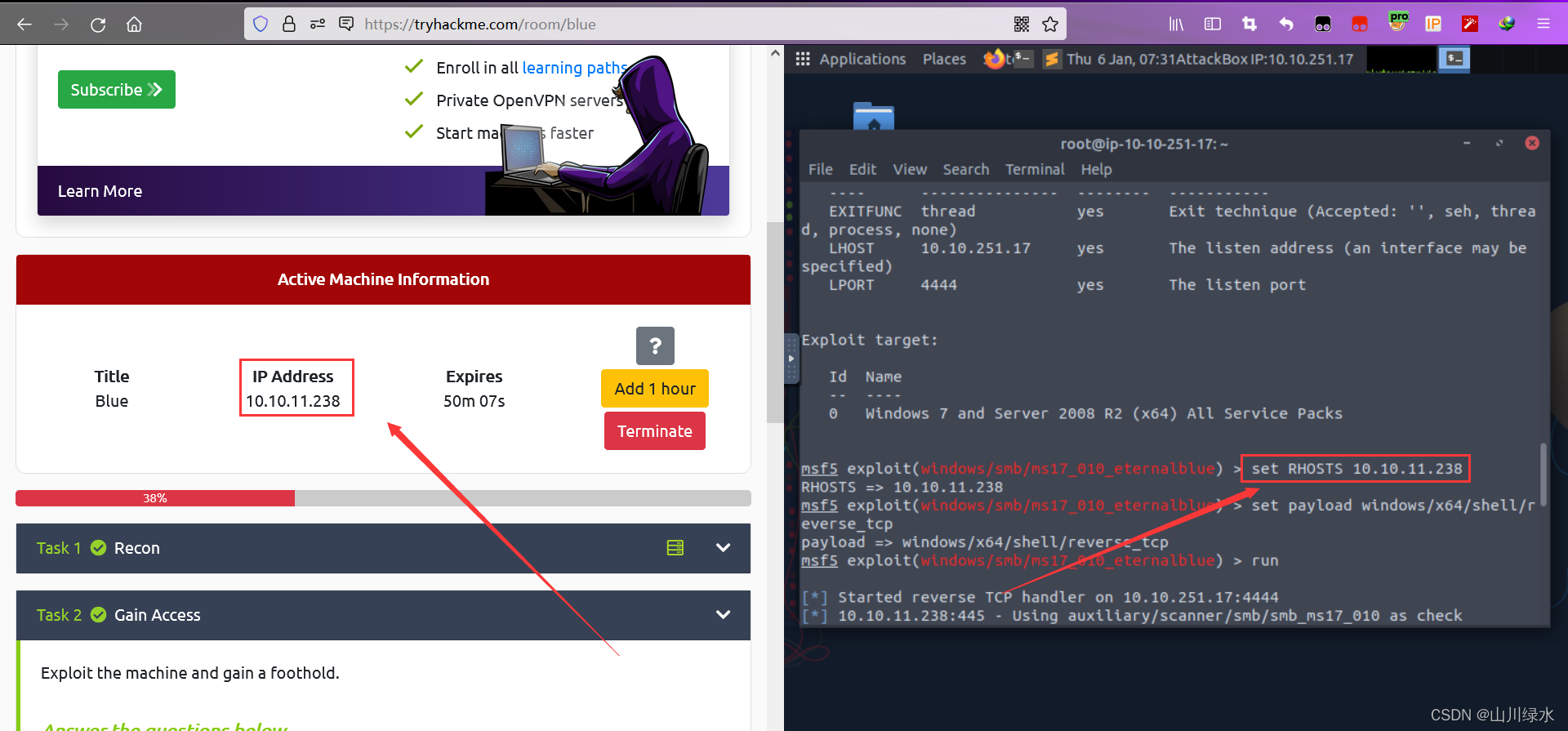Open the AttackBox applications grid icon
The height and width of the screenshot is (731, 1568).
pos(803,59)
